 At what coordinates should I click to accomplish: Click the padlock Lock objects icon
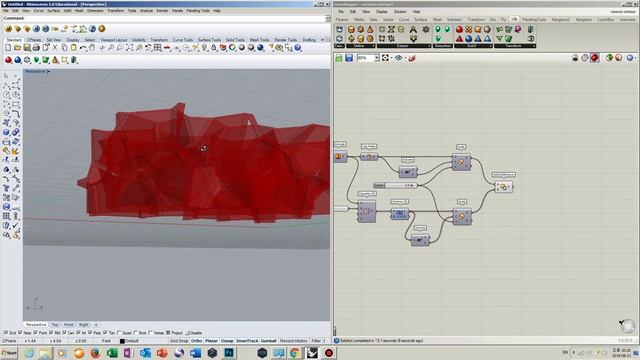point(213,48)
